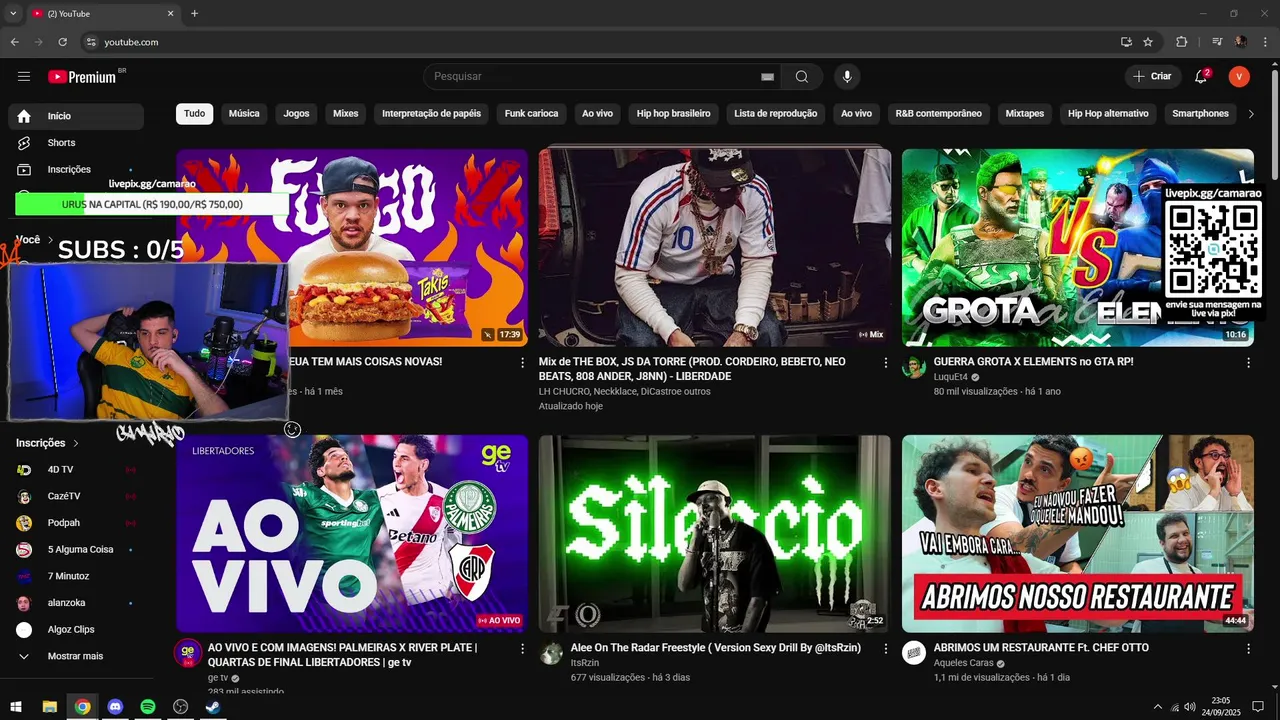The height and width of the screenshot is (720, 1280).
Task: Open Inscrições in the sidebar
Action: tap(76, 169)
